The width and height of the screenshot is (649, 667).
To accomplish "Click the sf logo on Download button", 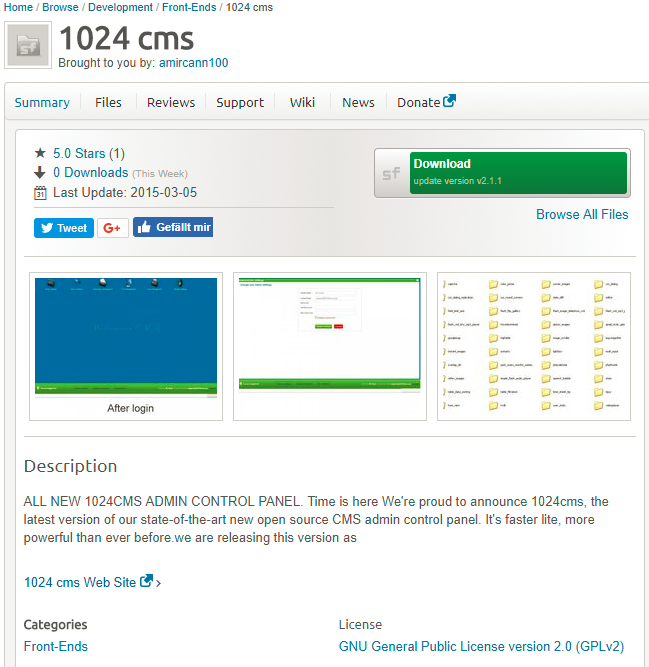I will [392, 173].
